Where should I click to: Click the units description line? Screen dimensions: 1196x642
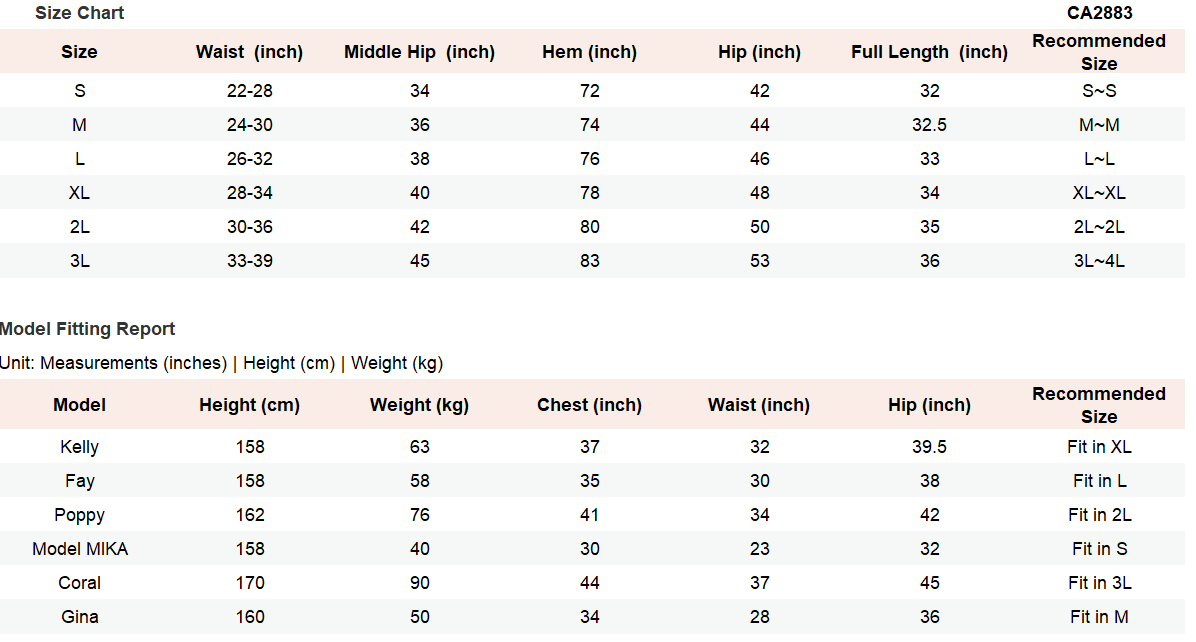[221, 363]
